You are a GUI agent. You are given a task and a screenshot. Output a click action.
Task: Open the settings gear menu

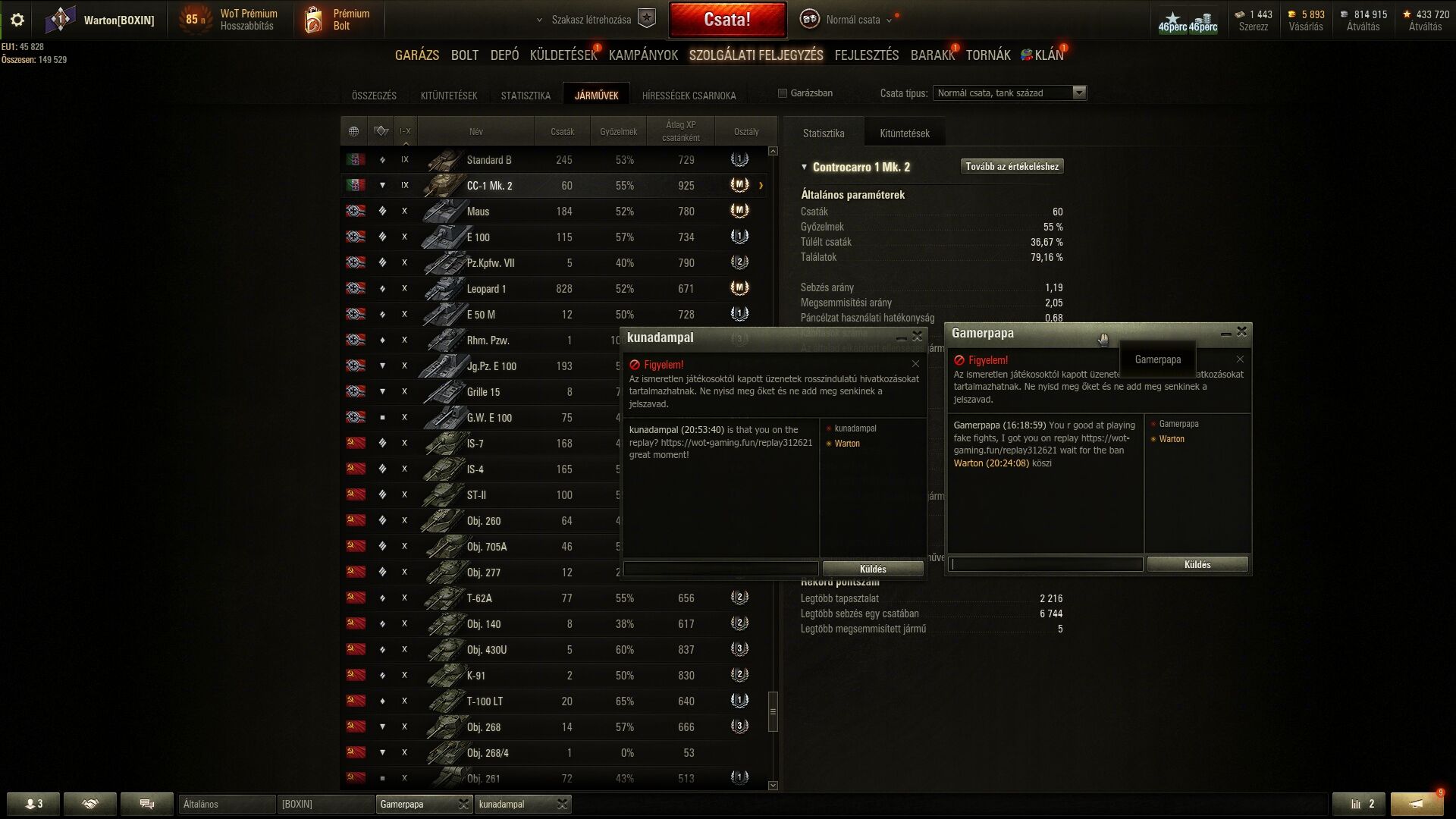[x=17, y=20]
